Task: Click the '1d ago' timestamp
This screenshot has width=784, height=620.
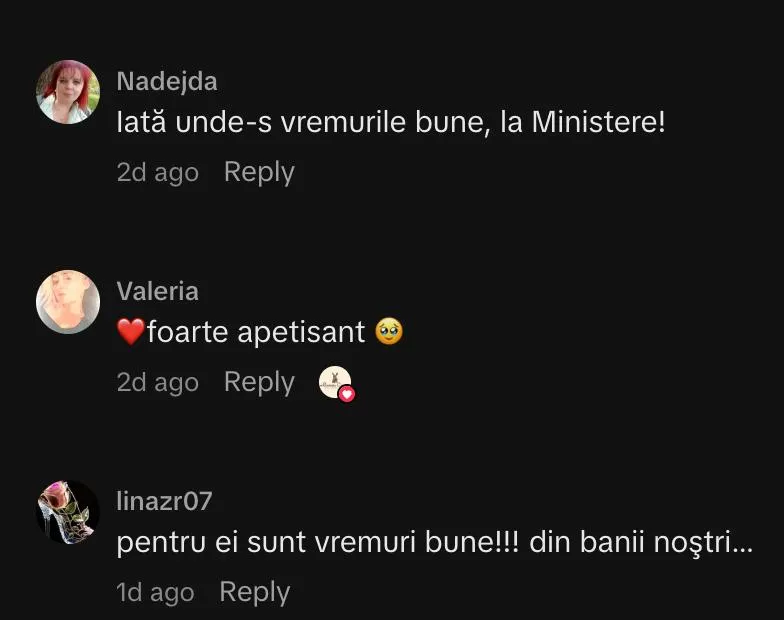Action: point(156,592)
